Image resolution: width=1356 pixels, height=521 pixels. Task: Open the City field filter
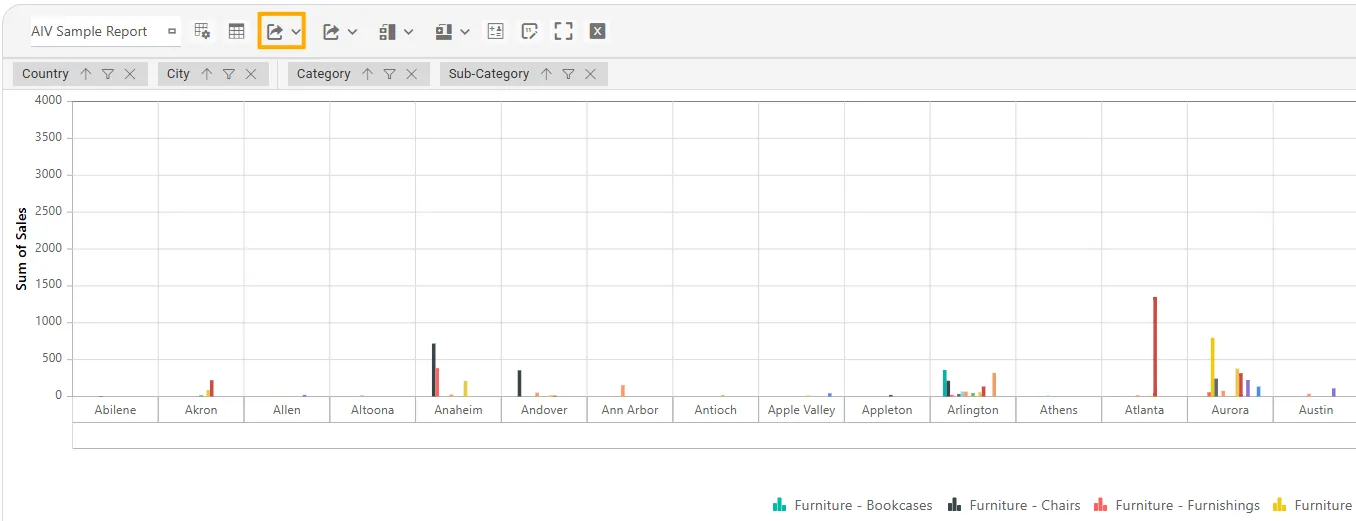click(x=229, y=74)
